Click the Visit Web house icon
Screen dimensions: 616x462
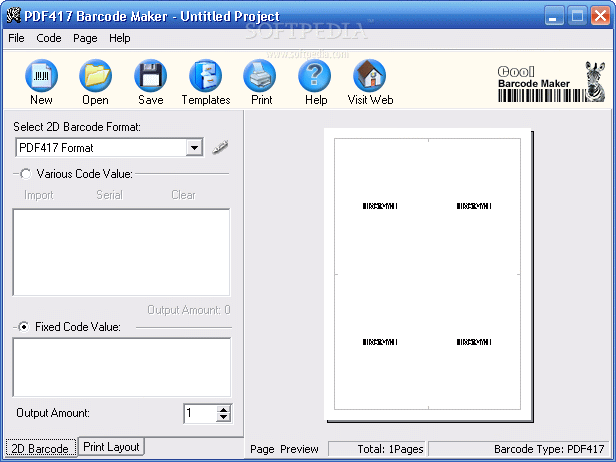369,75
